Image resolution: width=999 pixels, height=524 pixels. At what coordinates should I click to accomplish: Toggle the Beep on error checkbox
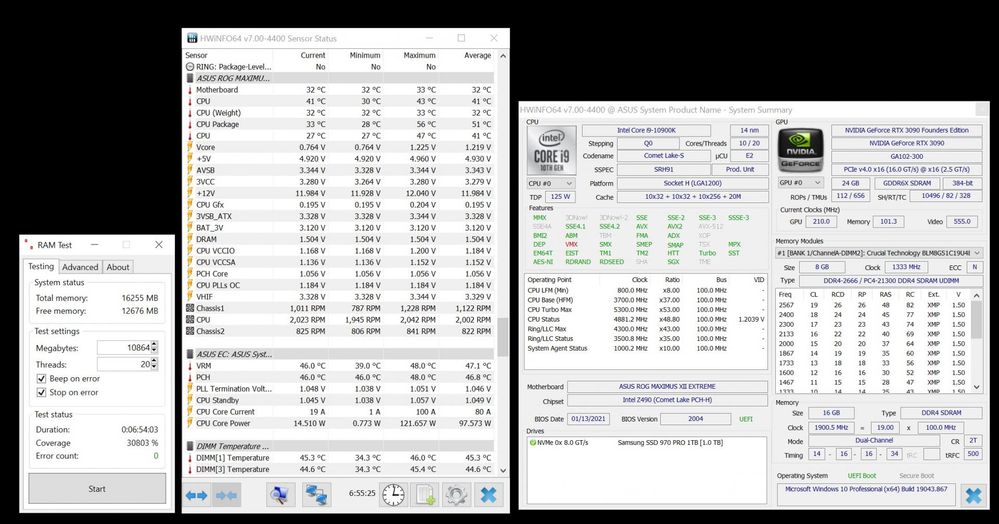[x=41, y=379]
